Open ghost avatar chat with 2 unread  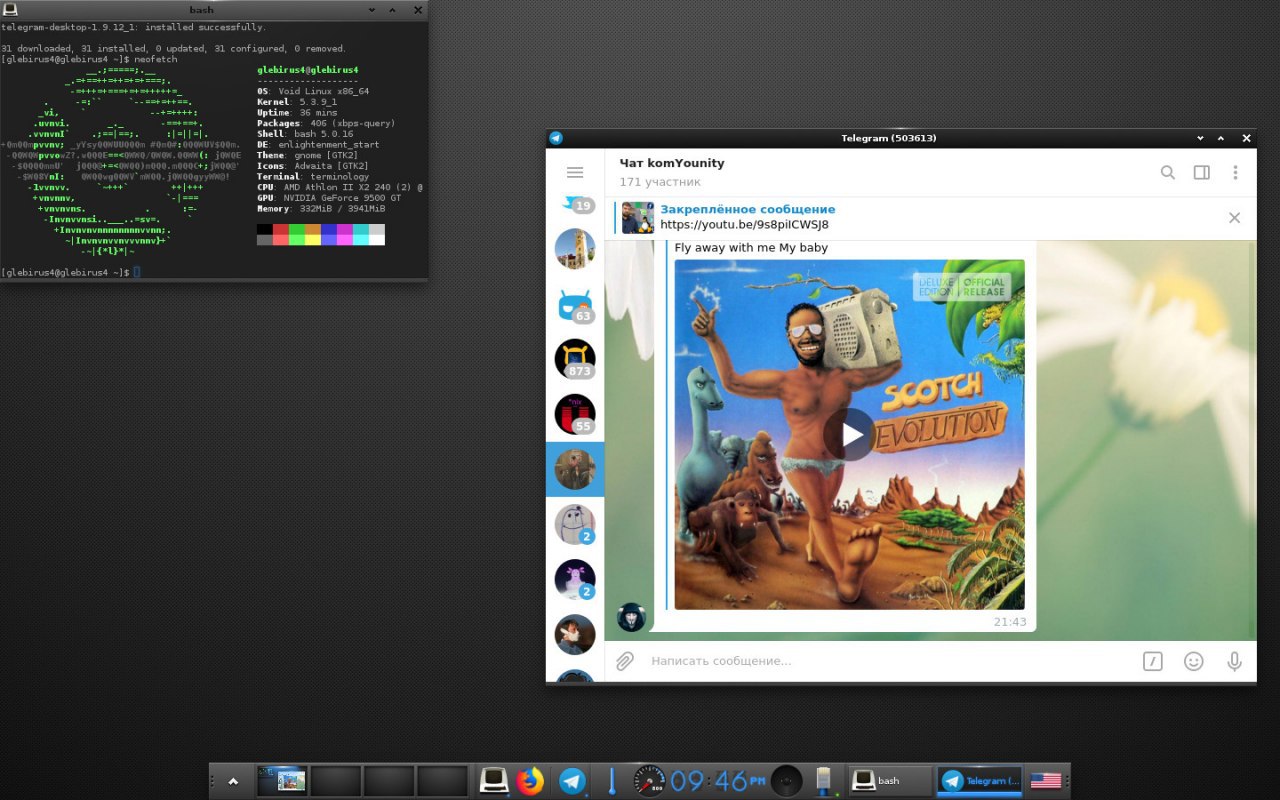pyautogui.click(x=575, y=524)
